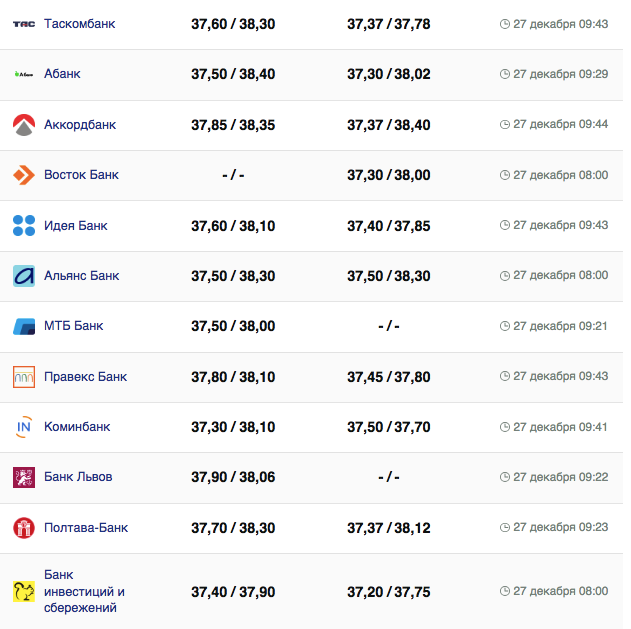Go to Банк Львов page
The image size is (631, 629).
pyautogui.click(x=78, y=477)
